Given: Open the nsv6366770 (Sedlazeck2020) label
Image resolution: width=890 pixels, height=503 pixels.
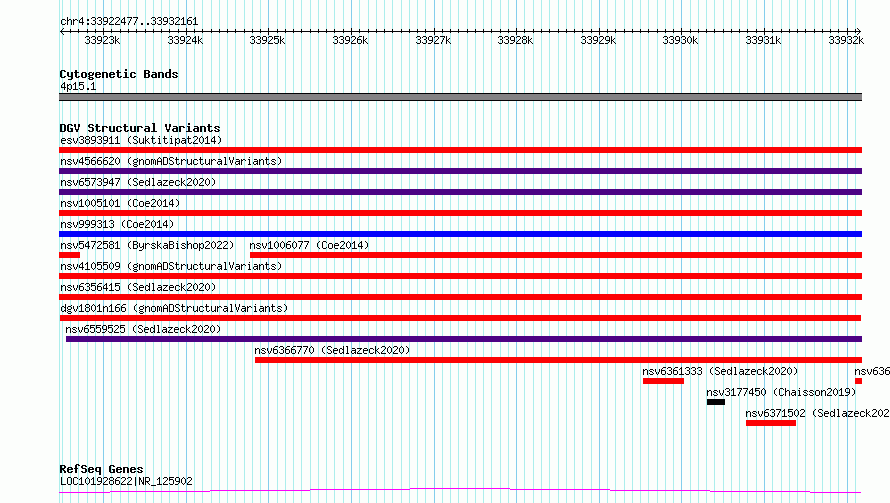Looking at the screenshot, I should point(332,350).
